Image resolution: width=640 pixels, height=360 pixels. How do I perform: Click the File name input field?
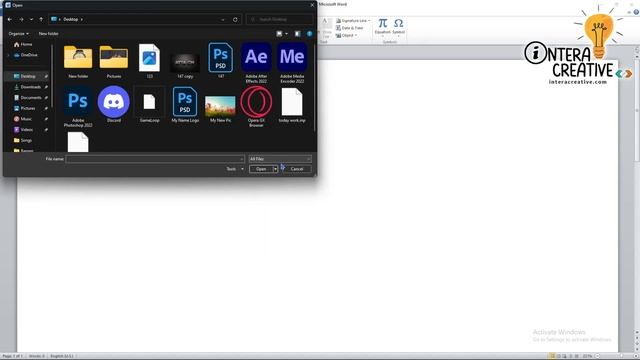(x=155, y=159)
